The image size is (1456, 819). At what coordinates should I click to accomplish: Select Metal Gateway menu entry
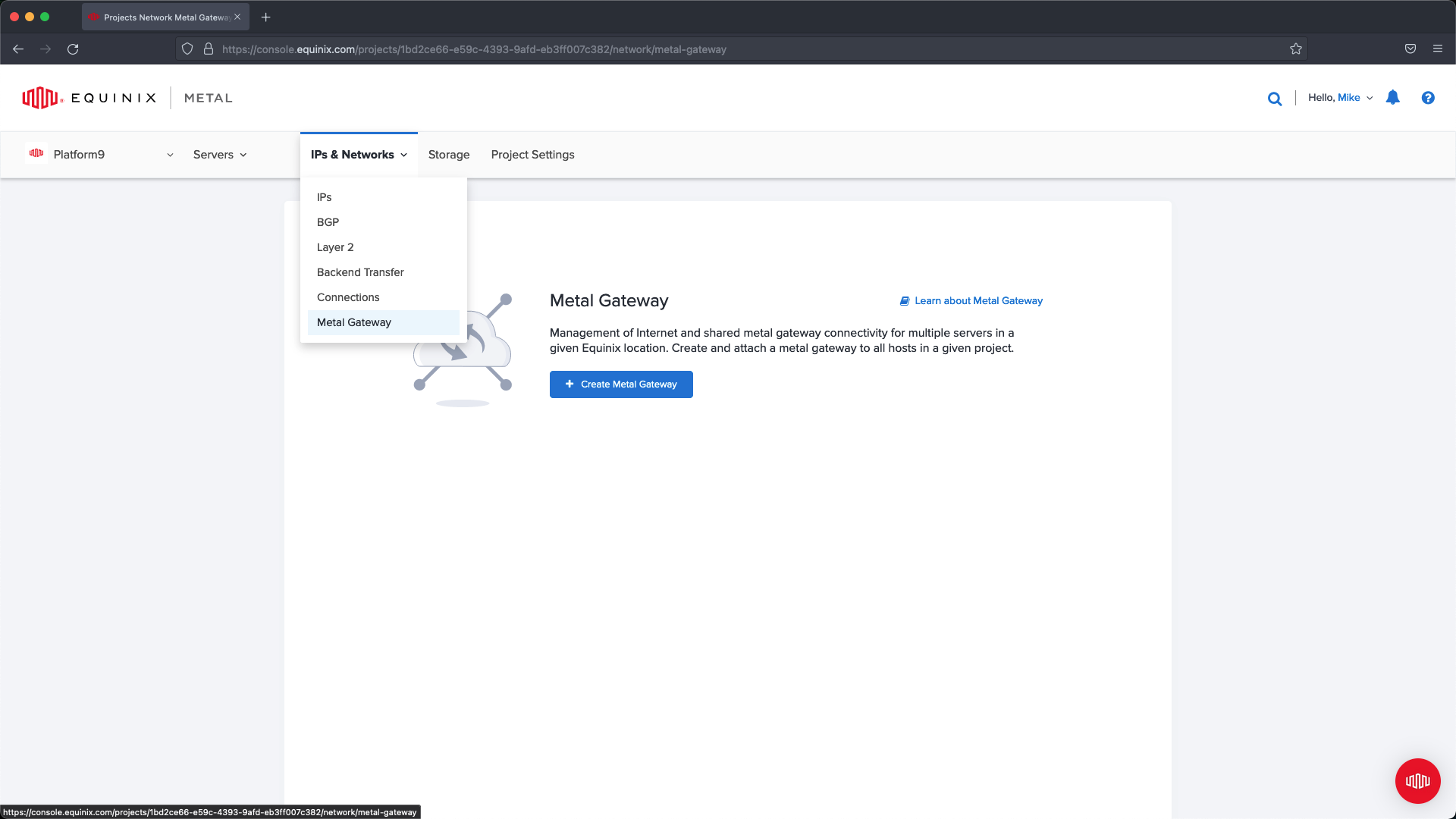pyautogui.click(x=384, y=322)
